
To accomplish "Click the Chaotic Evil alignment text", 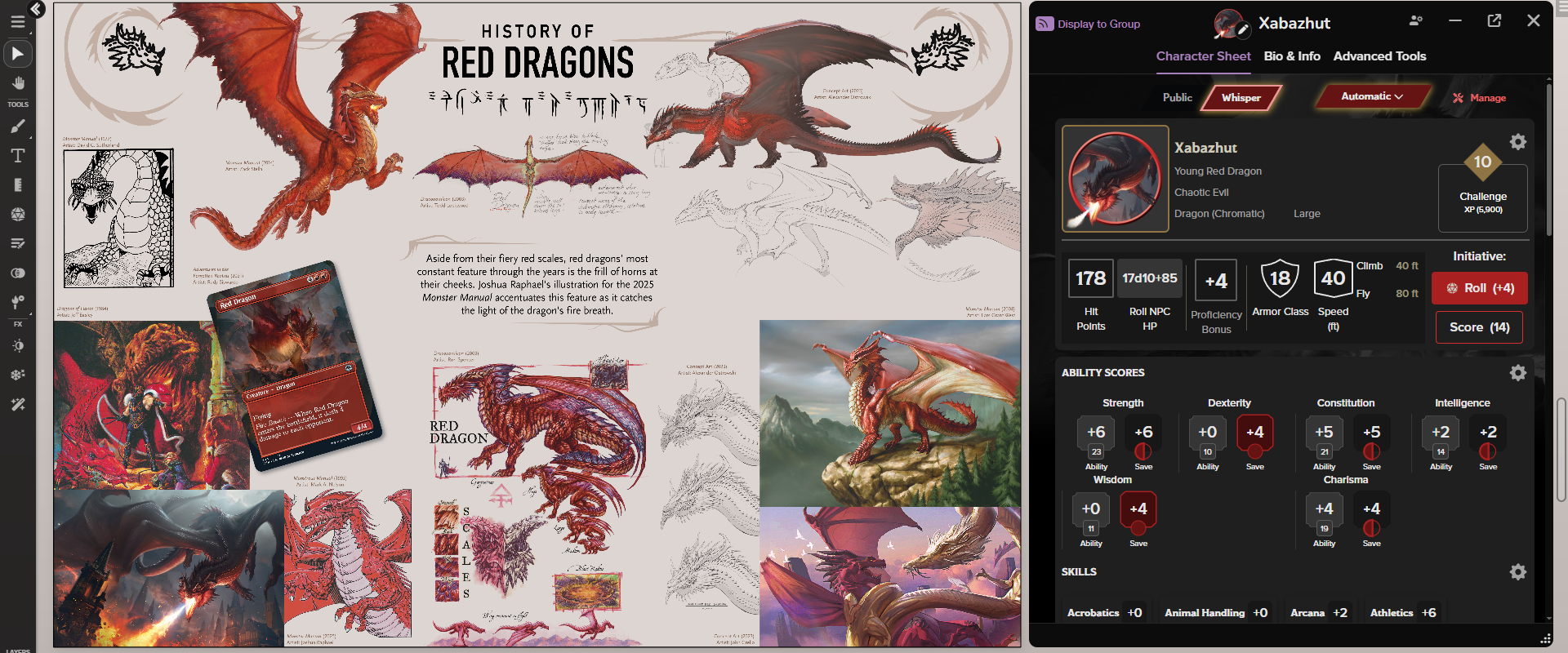I will point(1201,193).
